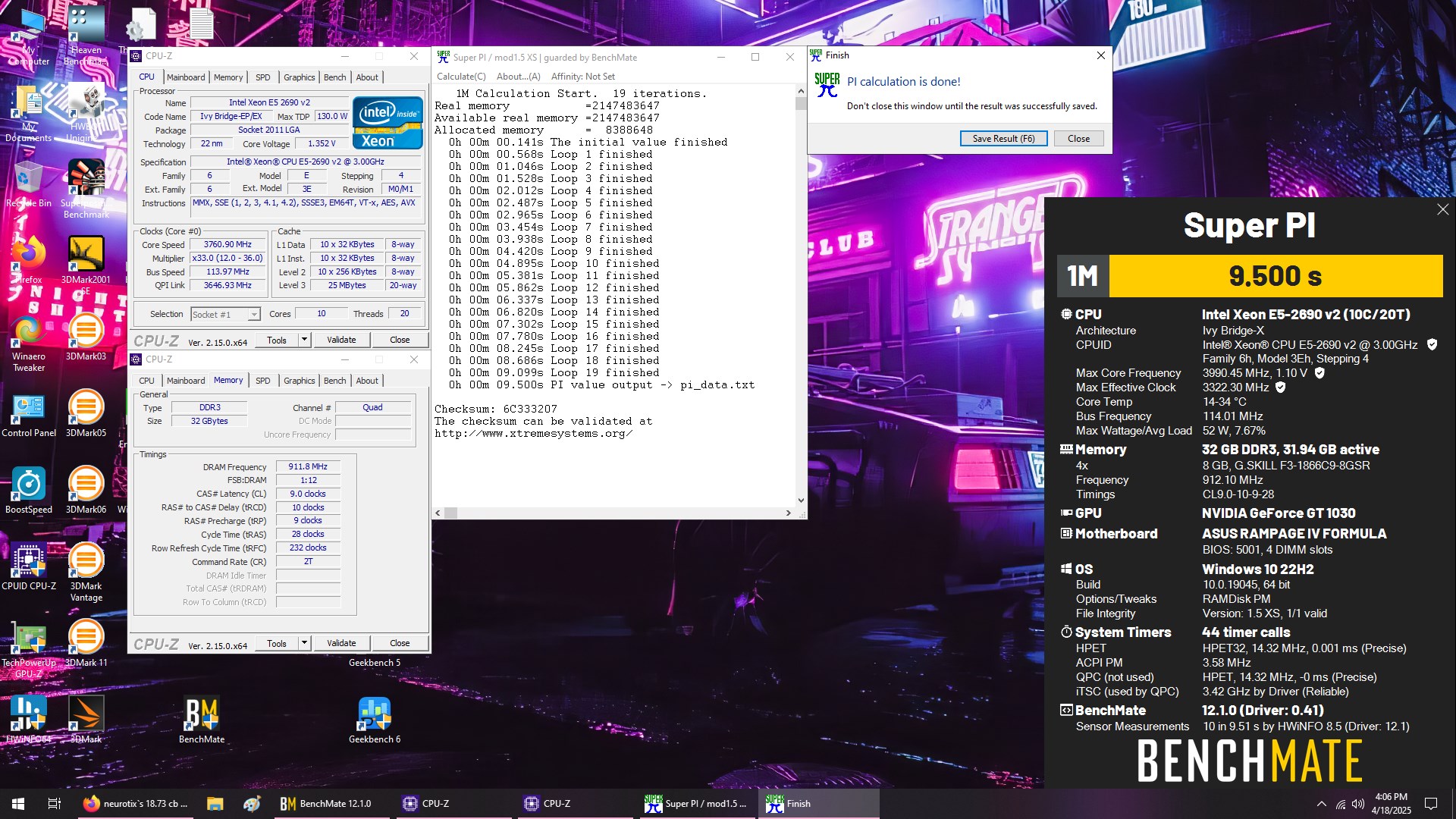
Task: Open the 3DMark2001 SE desktop icon
Action: point(86,265)
